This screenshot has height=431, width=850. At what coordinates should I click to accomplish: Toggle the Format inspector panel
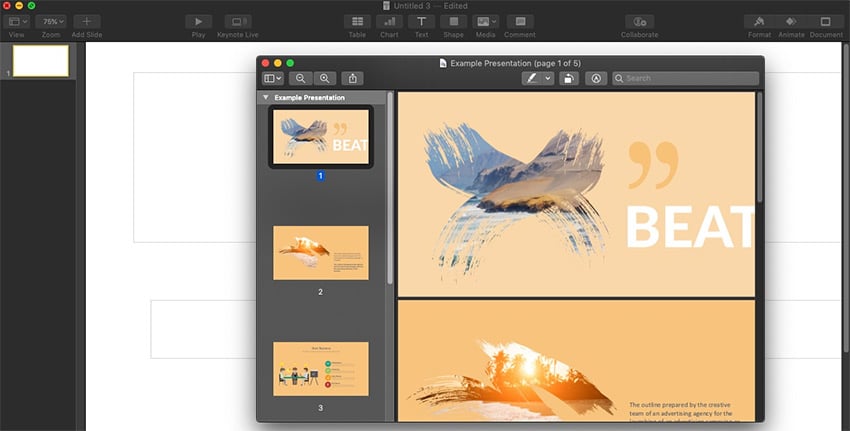[x=759, y=21]
